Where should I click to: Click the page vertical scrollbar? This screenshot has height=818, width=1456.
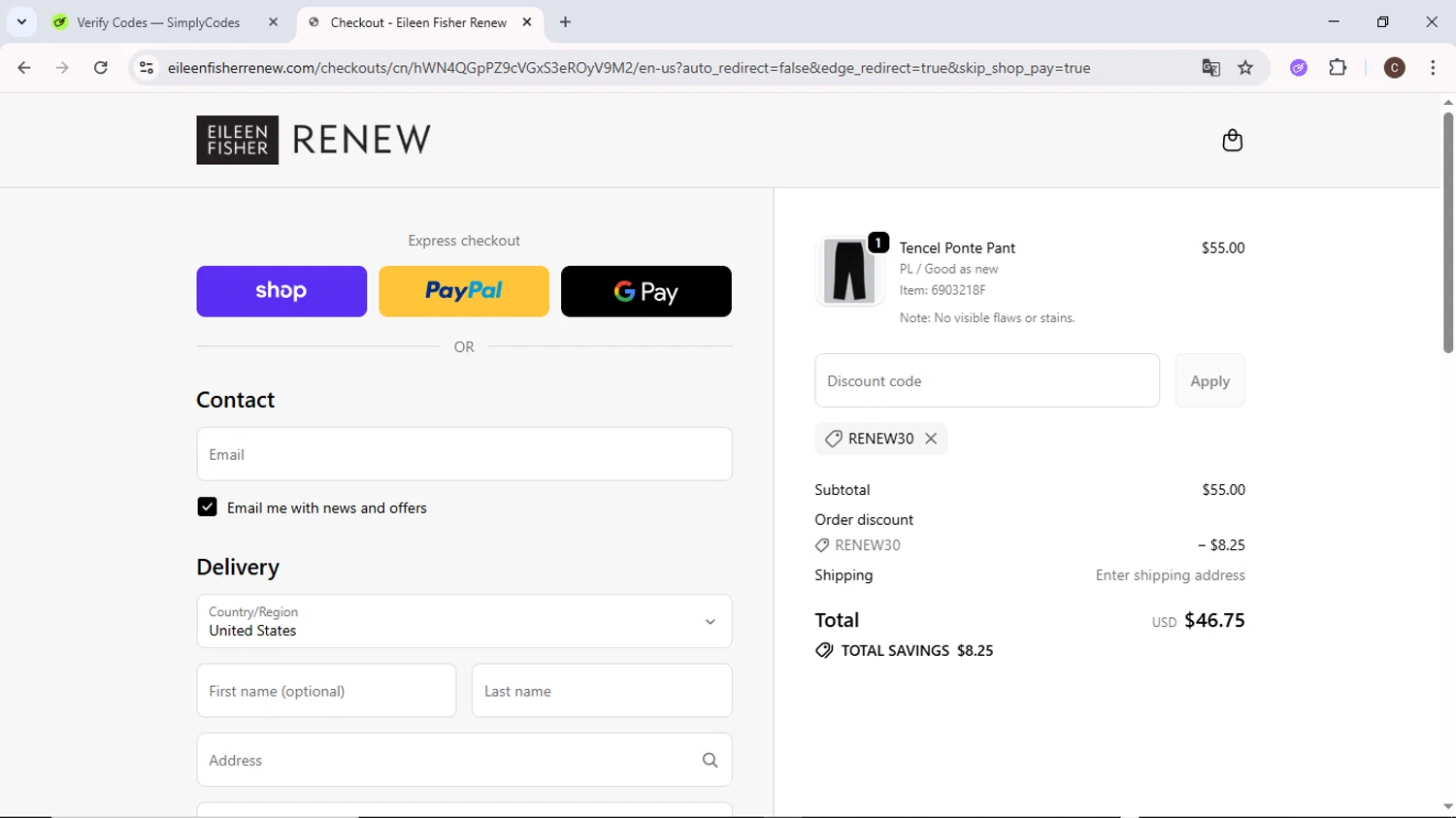click(1447, 233)
